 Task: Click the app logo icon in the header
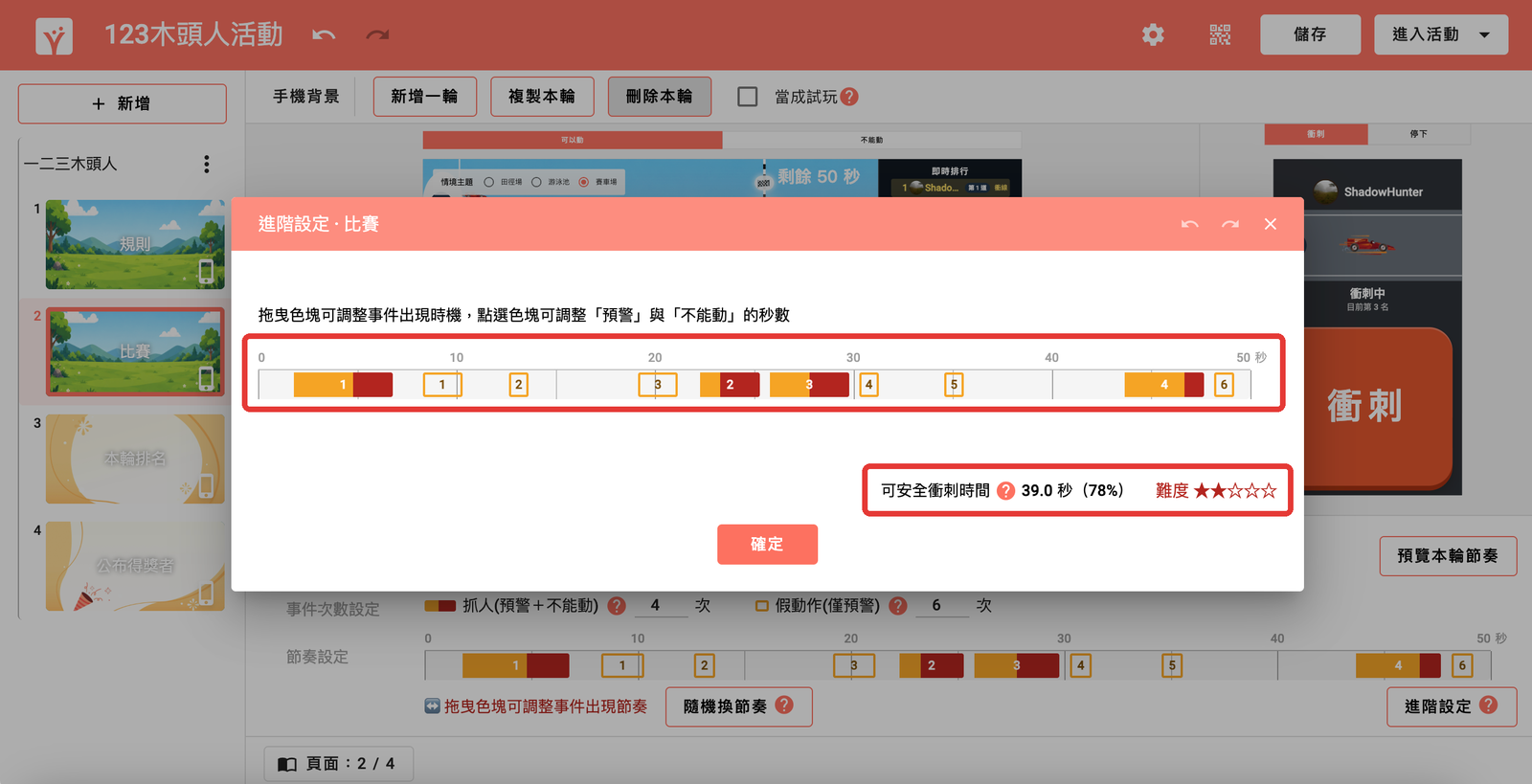click(54, 35)
